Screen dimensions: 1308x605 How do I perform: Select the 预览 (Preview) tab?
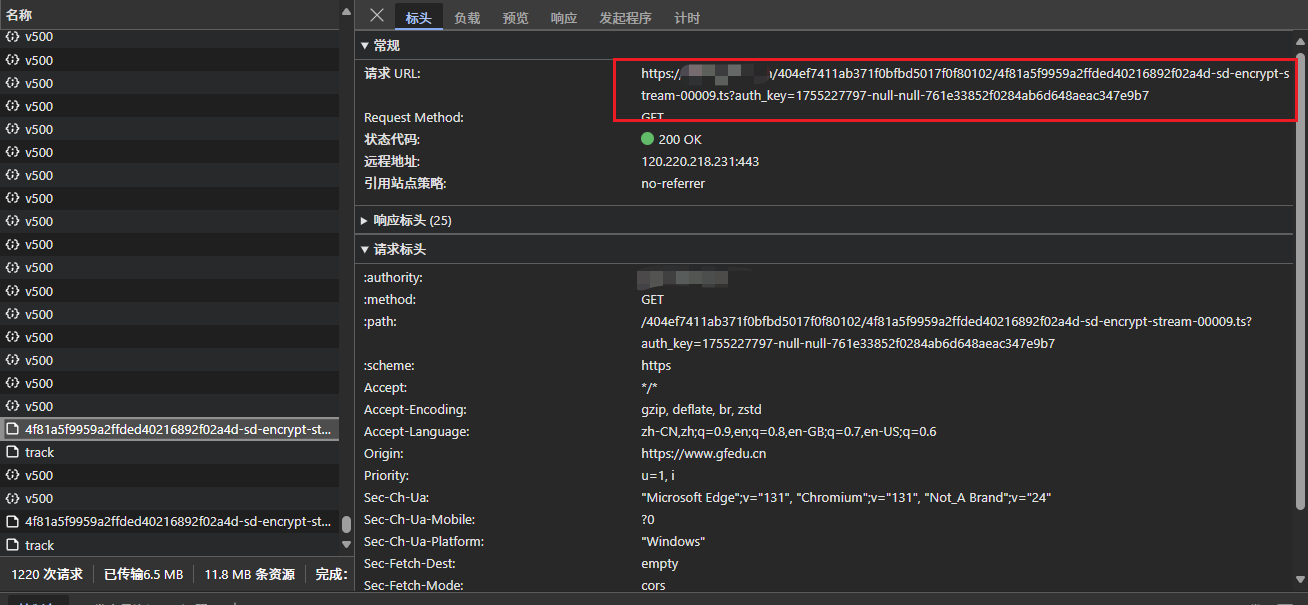516,17
